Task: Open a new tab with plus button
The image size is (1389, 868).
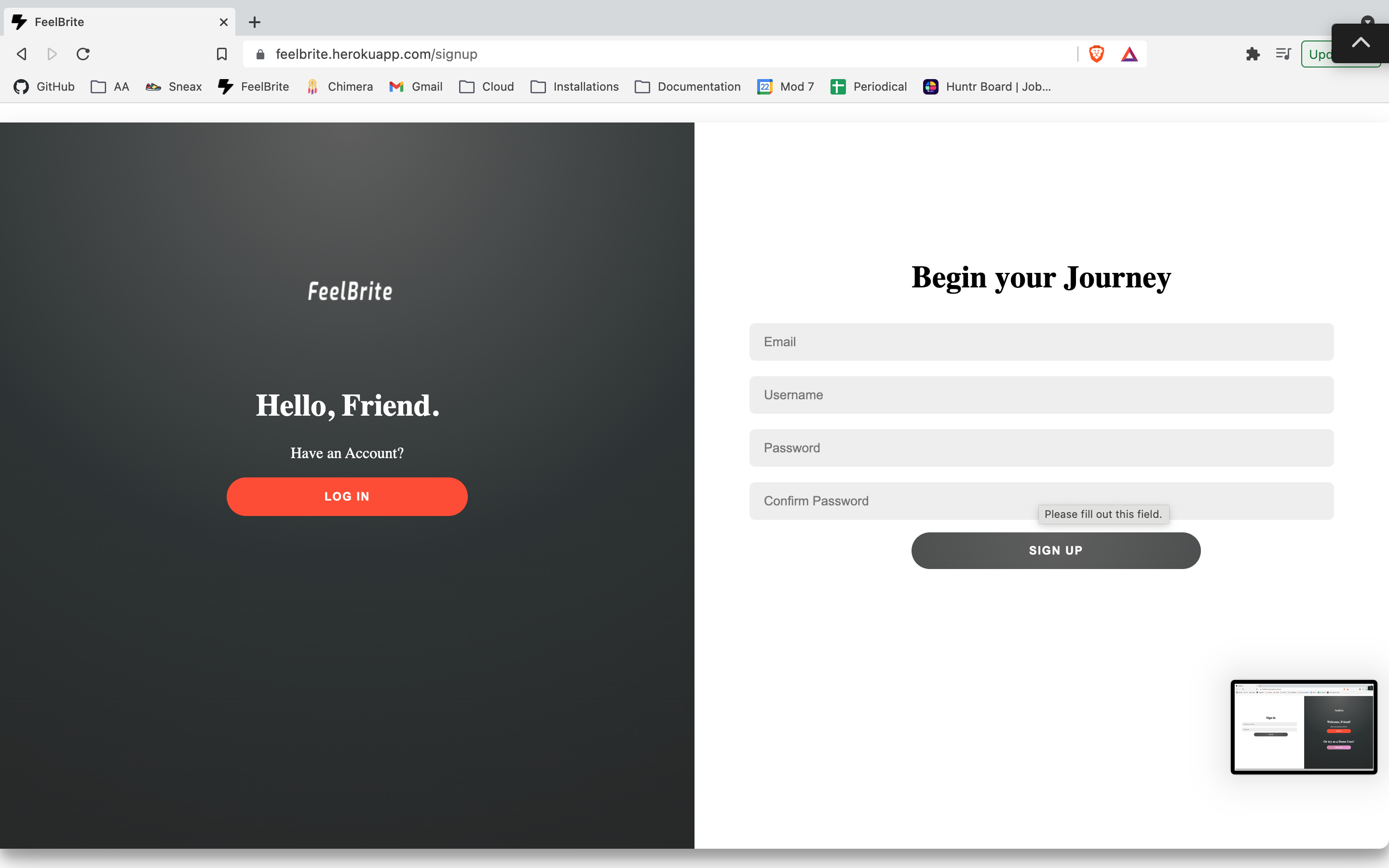Action: tap(254, 22)
